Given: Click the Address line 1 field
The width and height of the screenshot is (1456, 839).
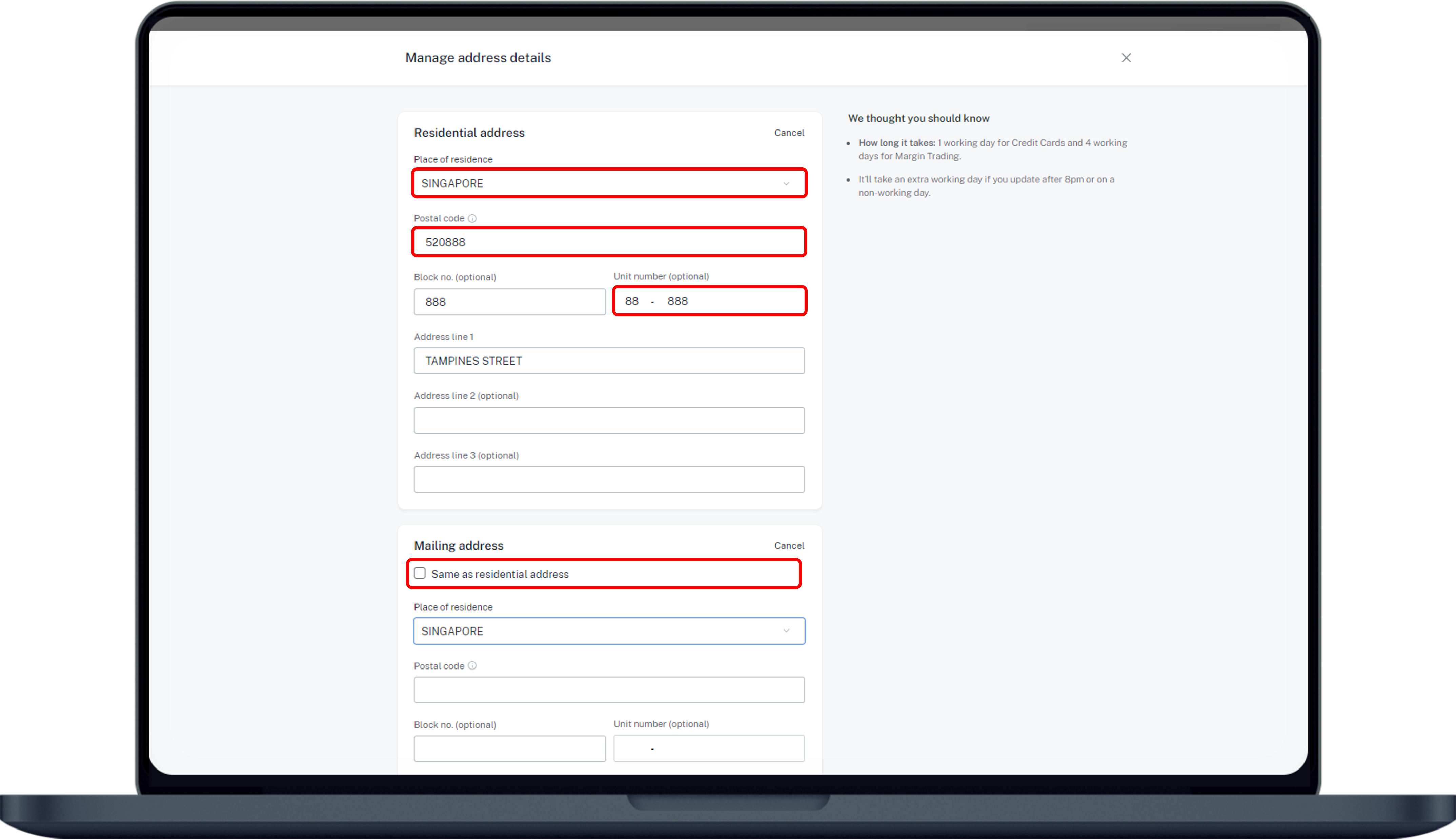Looking at the screenshot, I should [609, 361].
